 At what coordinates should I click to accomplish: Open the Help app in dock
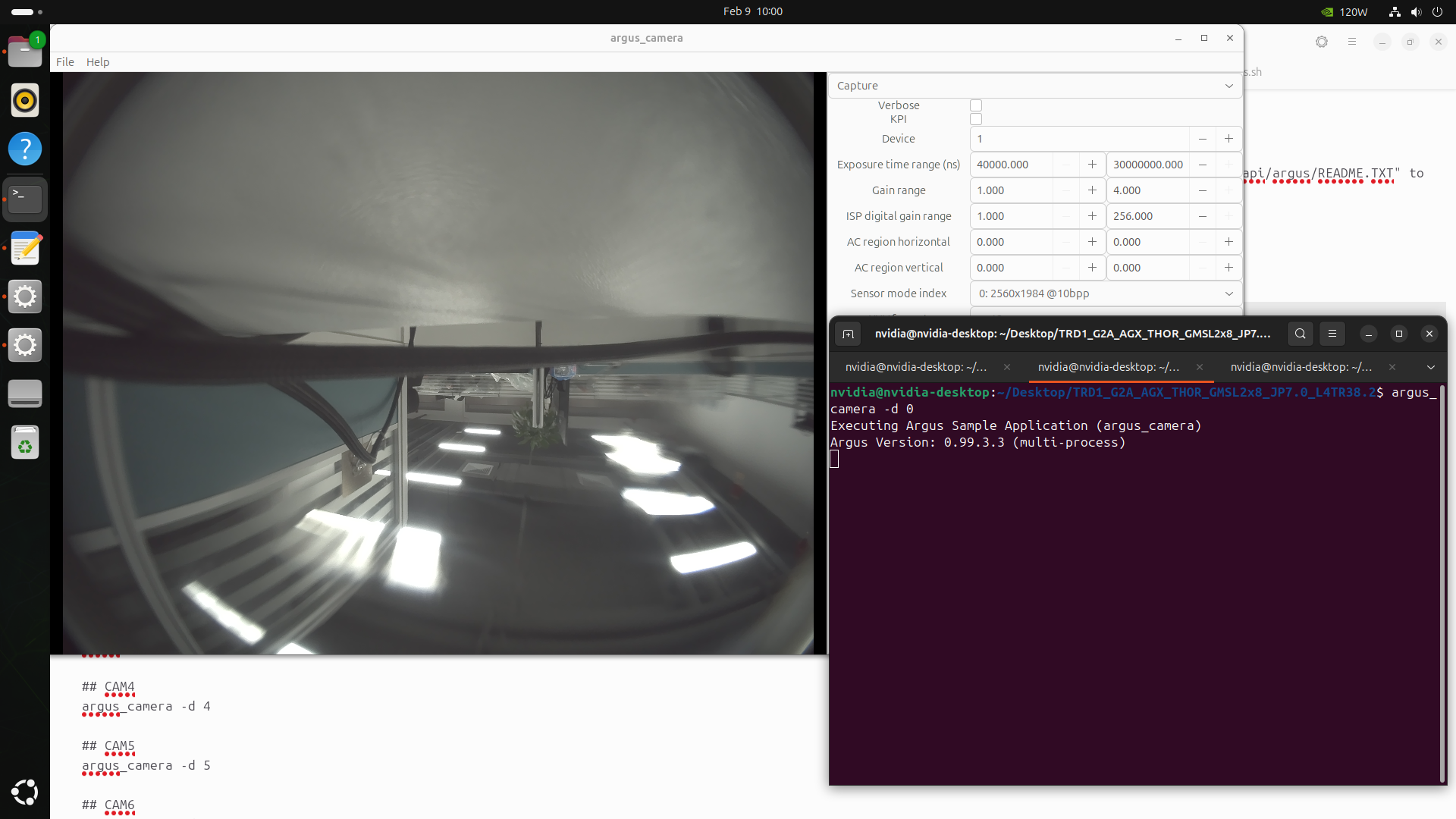(25, 149)
